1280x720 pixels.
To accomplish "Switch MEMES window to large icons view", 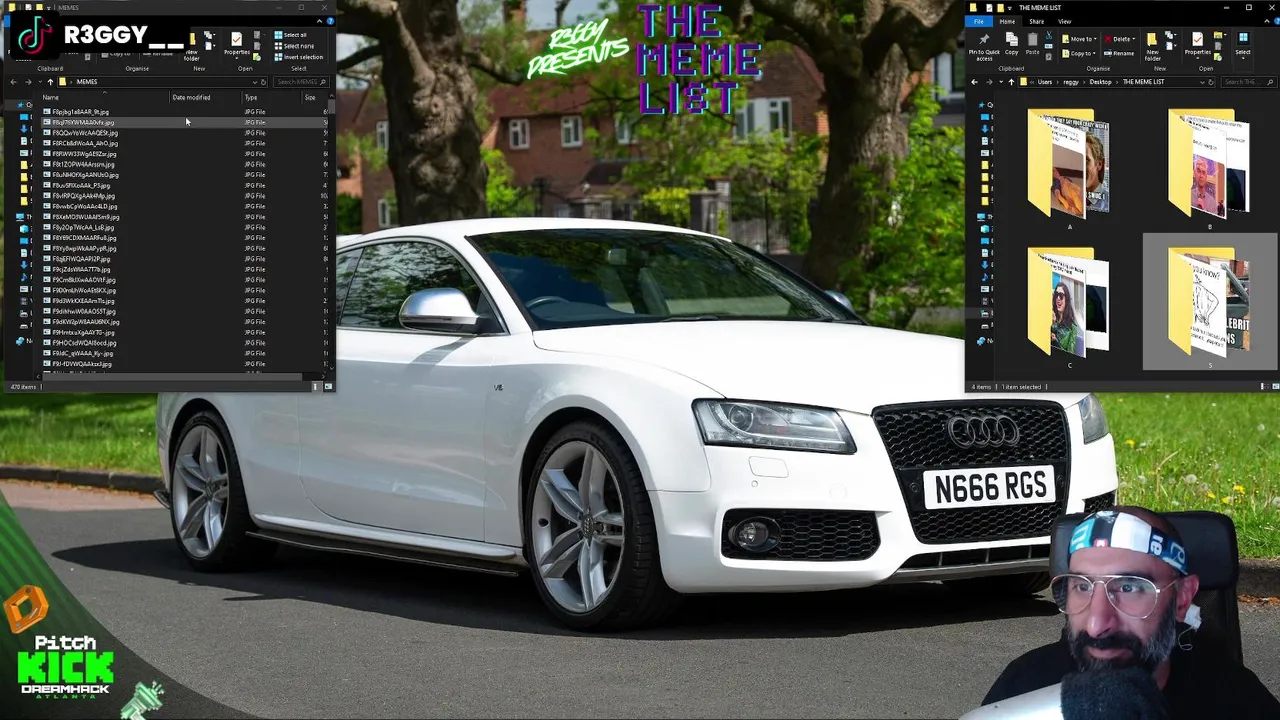I will tap(329, 386).
